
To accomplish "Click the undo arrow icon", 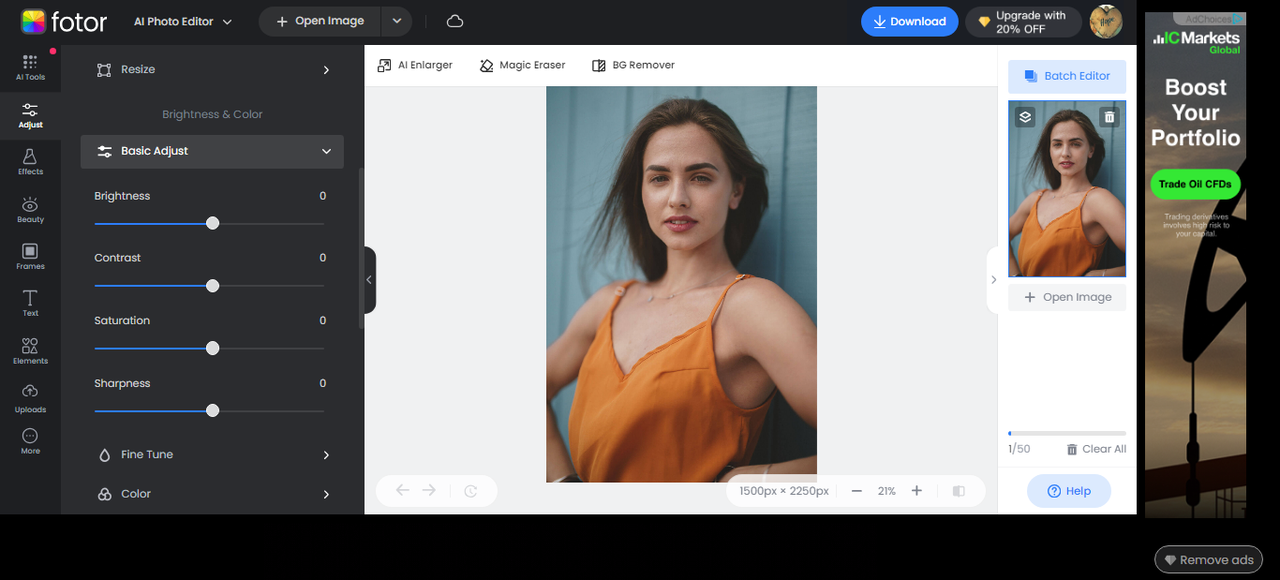I will click(402, 491).
